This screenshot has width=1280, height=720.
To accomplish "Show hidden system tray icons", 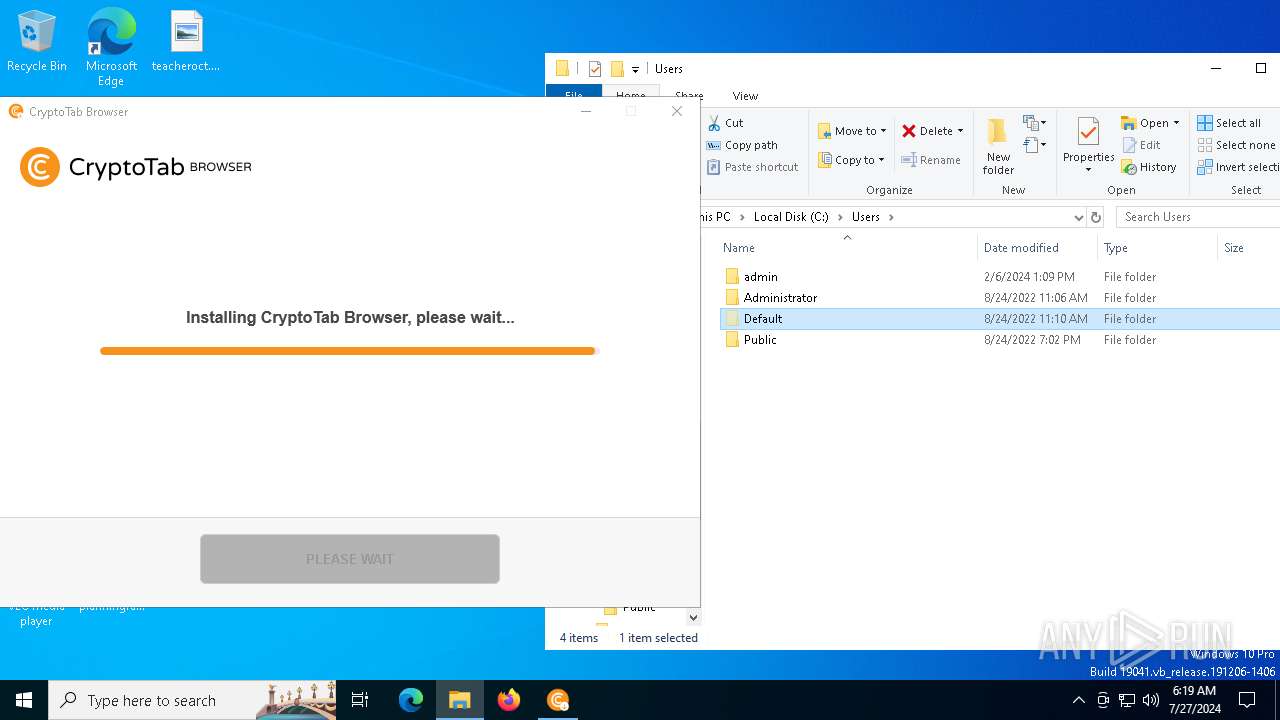I will click(1078, 700).
